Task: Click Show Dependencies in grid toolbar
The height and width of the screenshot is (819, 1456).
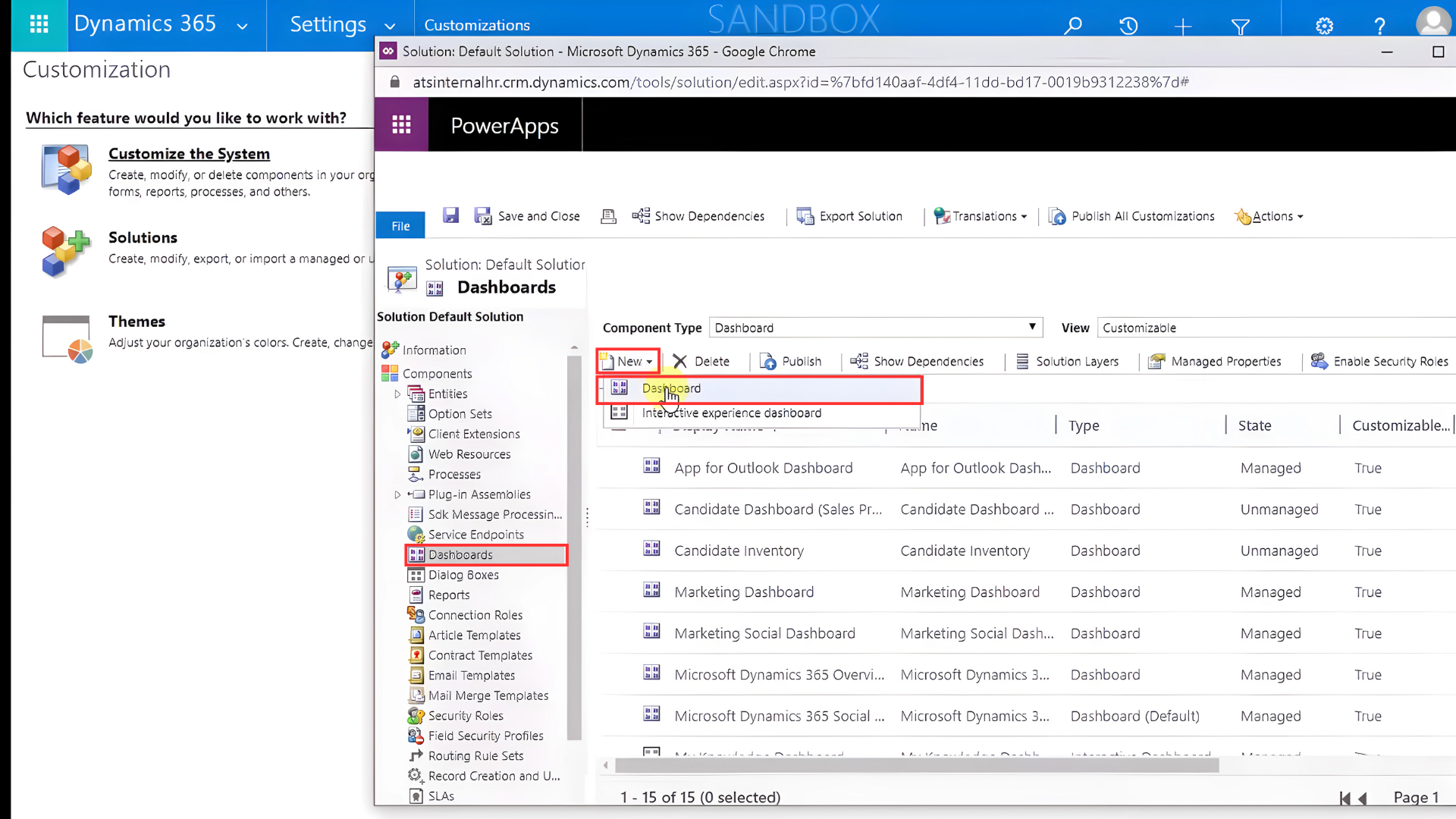Action: point(917,361)
